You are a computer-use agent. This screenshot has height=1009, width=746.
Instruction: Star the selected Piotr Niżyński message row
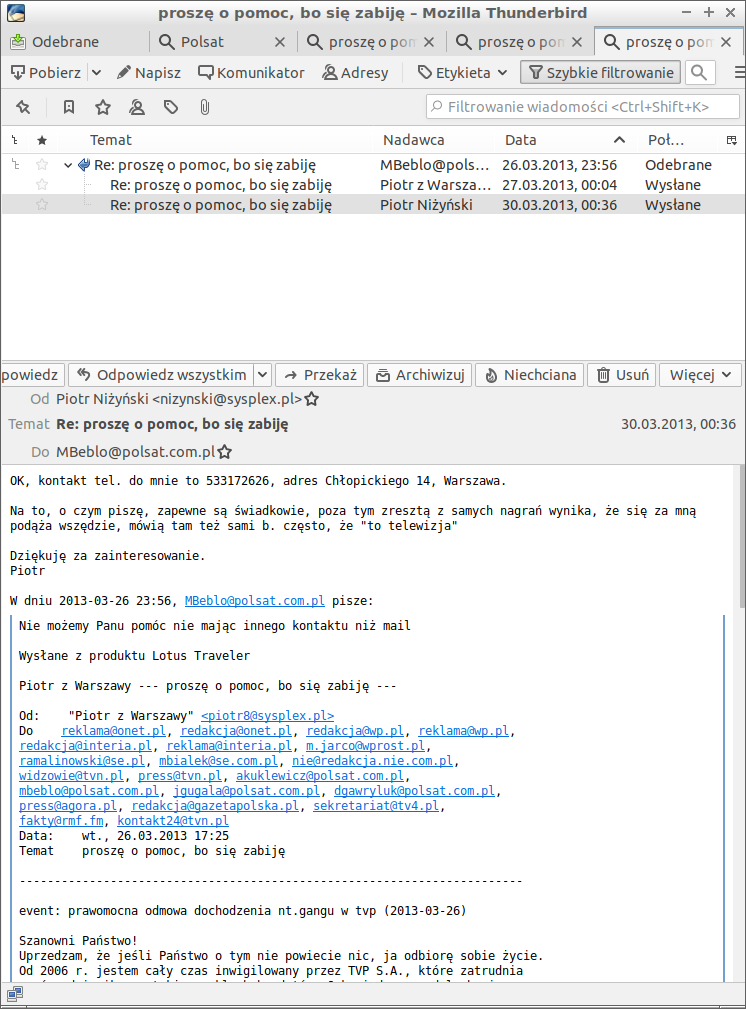42,205
